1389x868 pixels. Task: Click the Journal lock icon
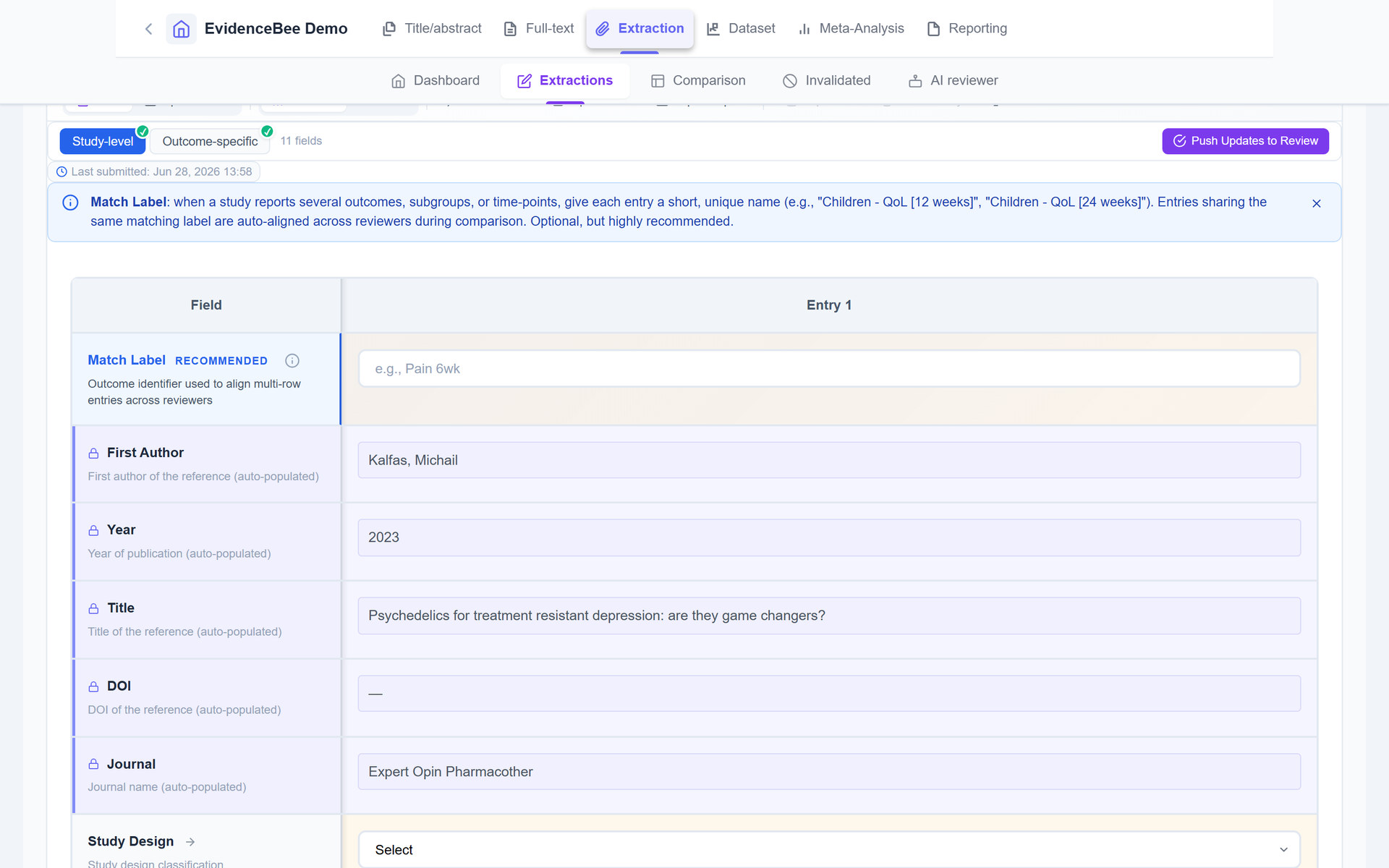tap(93, 764)
